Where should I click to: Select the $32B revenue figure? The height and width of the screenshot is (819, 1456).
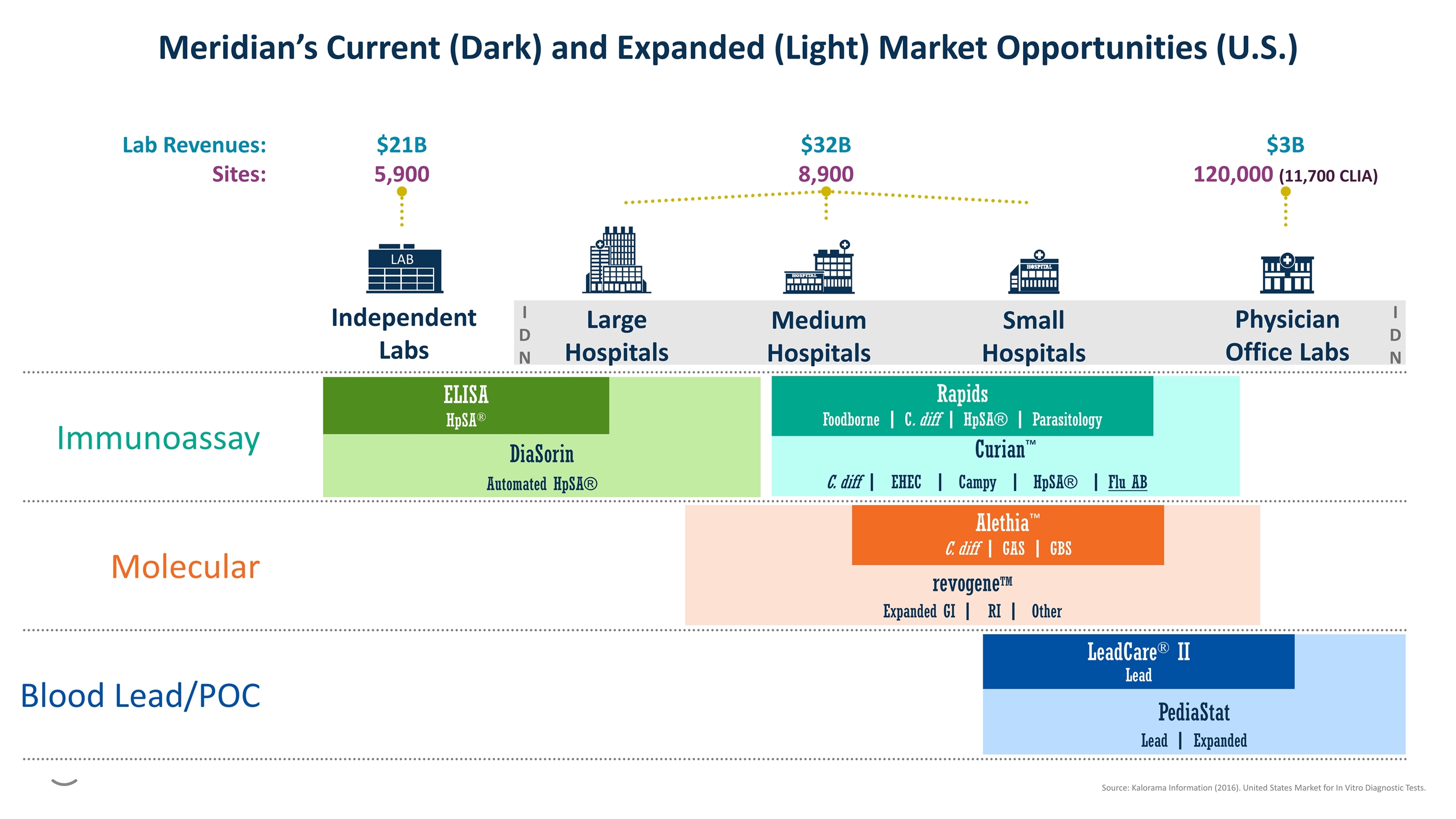tap(826, 144)
